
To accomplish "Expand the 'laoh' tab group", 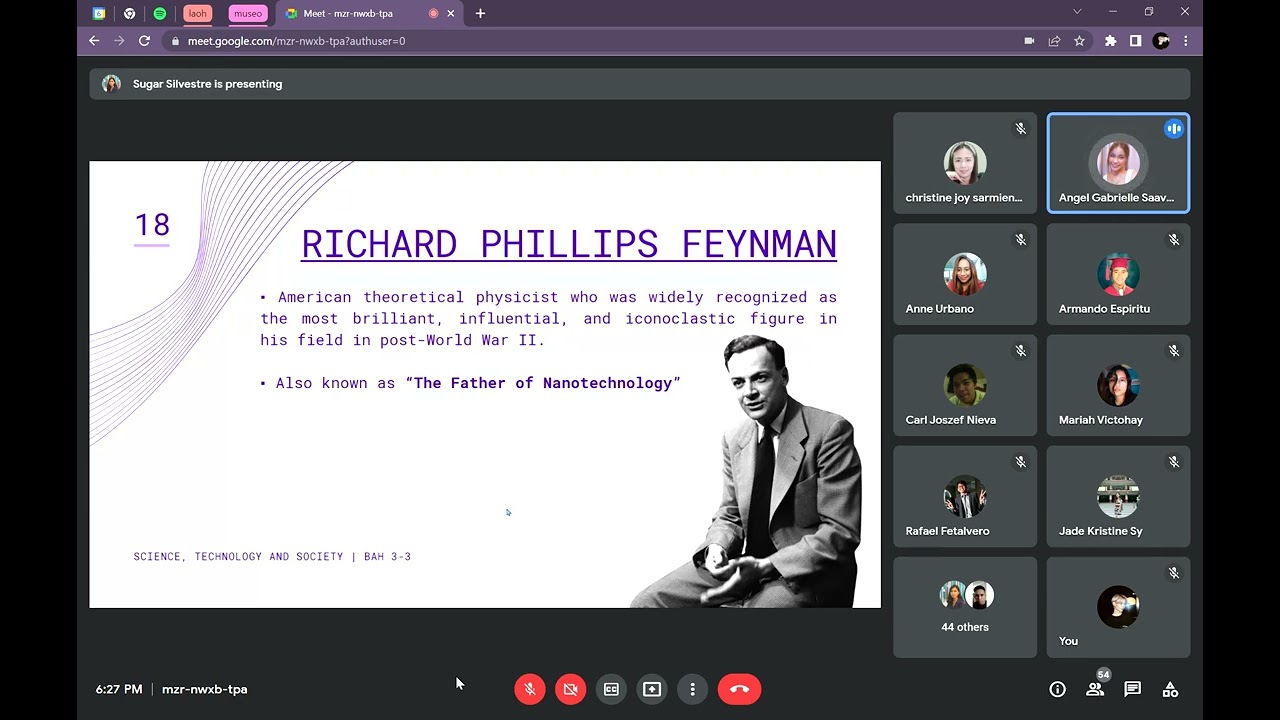I will (x=198, y=14).
